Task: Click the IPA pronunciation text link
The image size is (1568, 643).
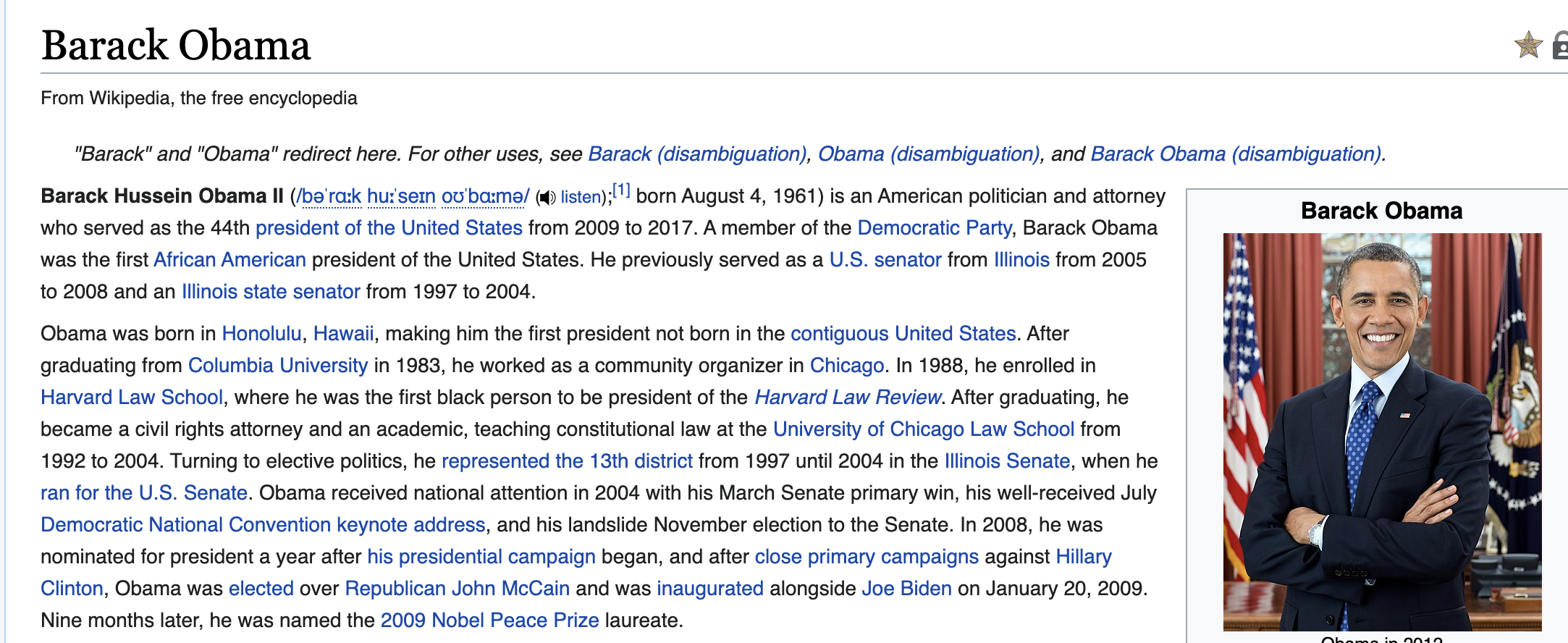Action: 413,197
